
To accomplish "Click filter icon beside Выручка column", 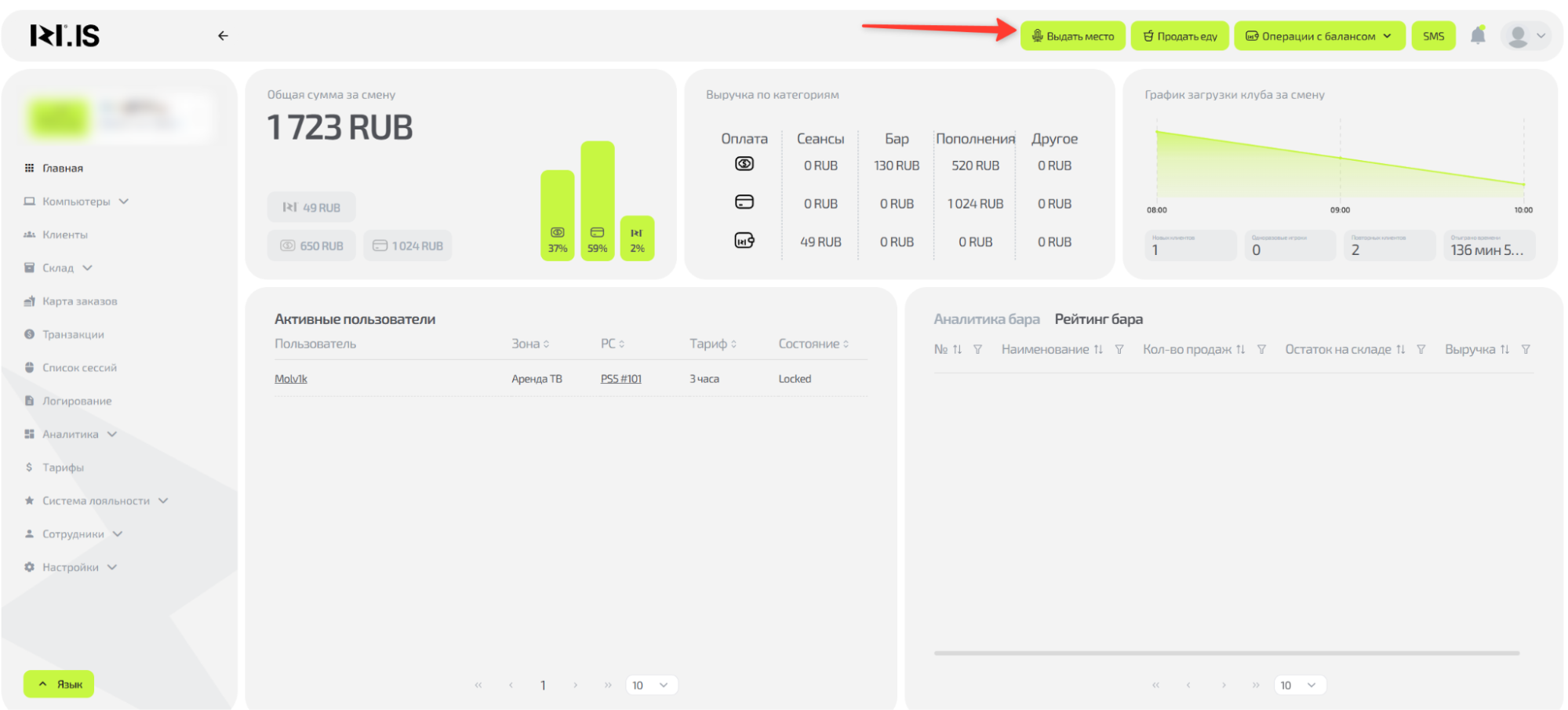I will pyautogui.click(x=1526, y=350).
